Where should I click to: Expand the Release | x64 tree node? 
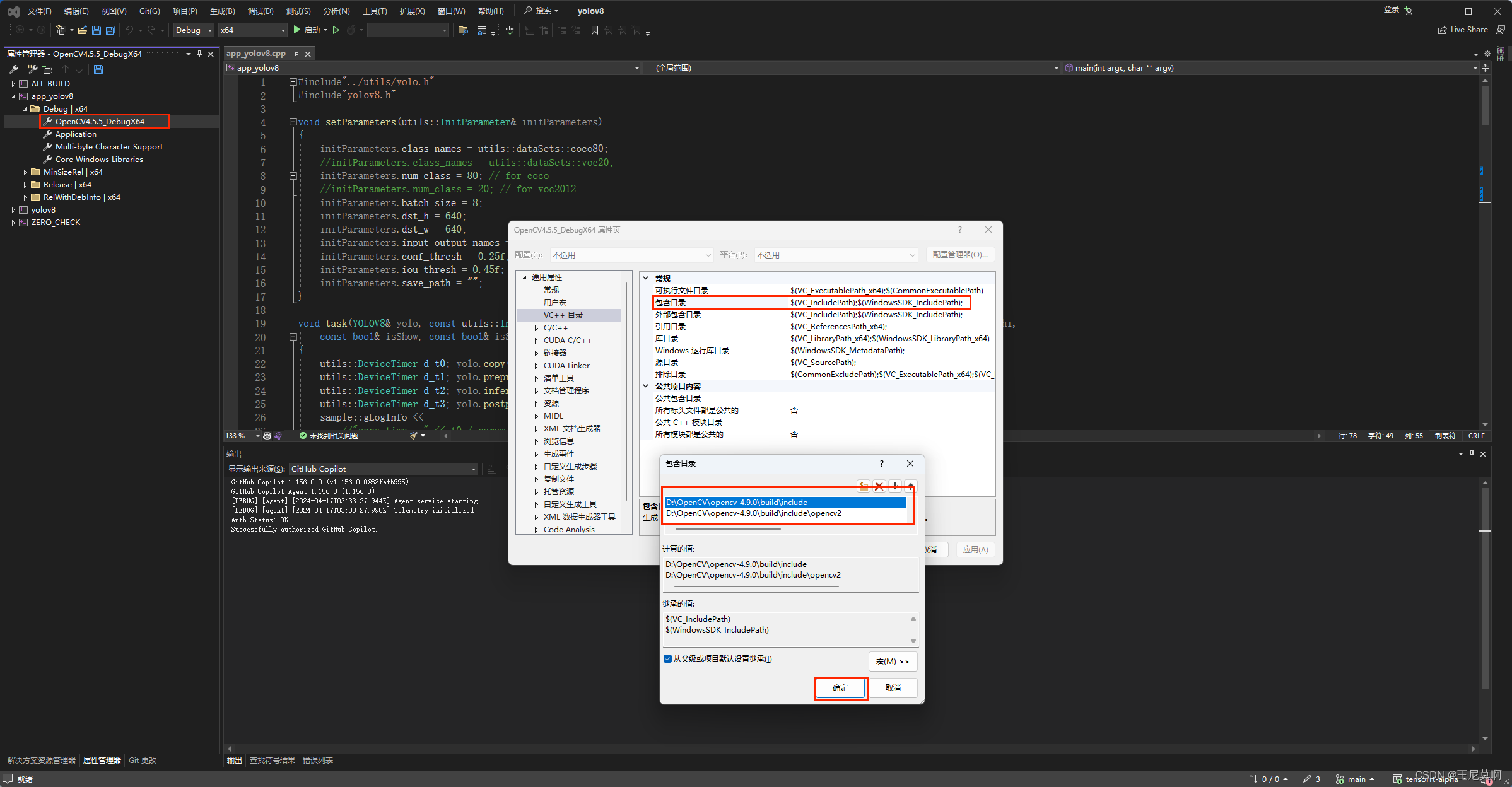tap(25, 185)
